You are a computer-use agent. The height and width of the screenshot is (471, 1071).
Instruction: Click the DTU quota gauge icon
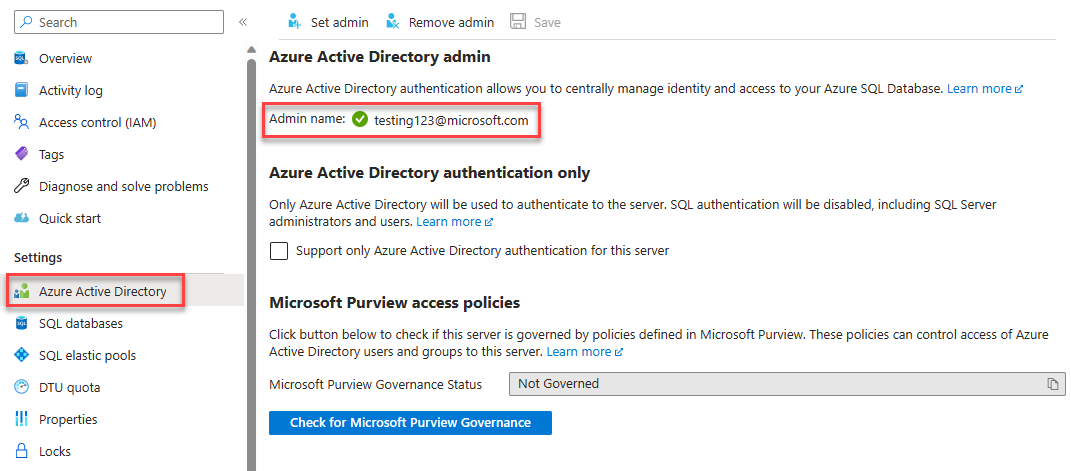(x=21, y=387)
